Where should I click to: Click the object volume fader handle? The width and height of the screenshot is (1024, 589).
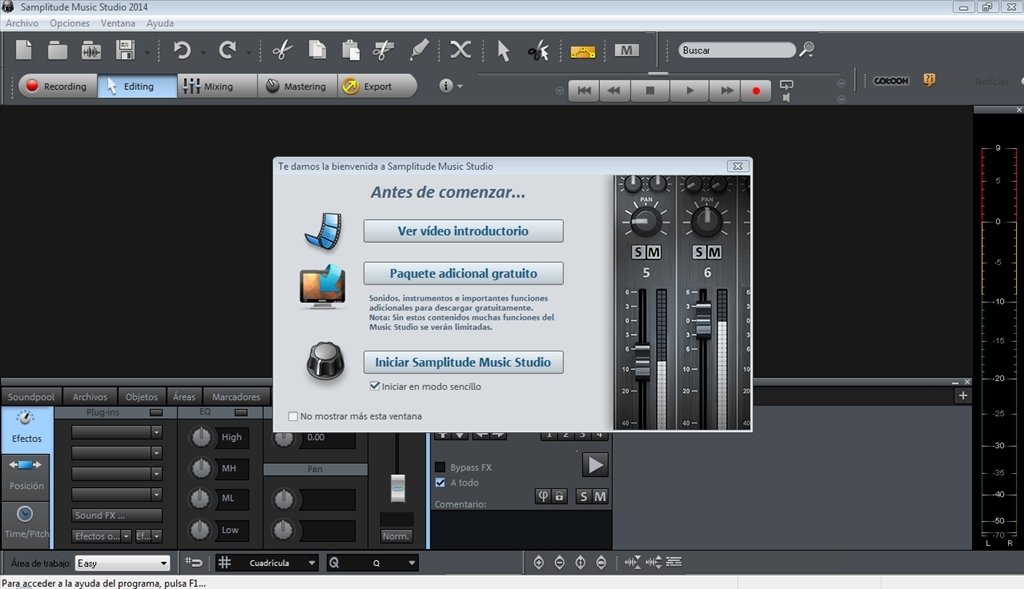(x=398, y=488)
